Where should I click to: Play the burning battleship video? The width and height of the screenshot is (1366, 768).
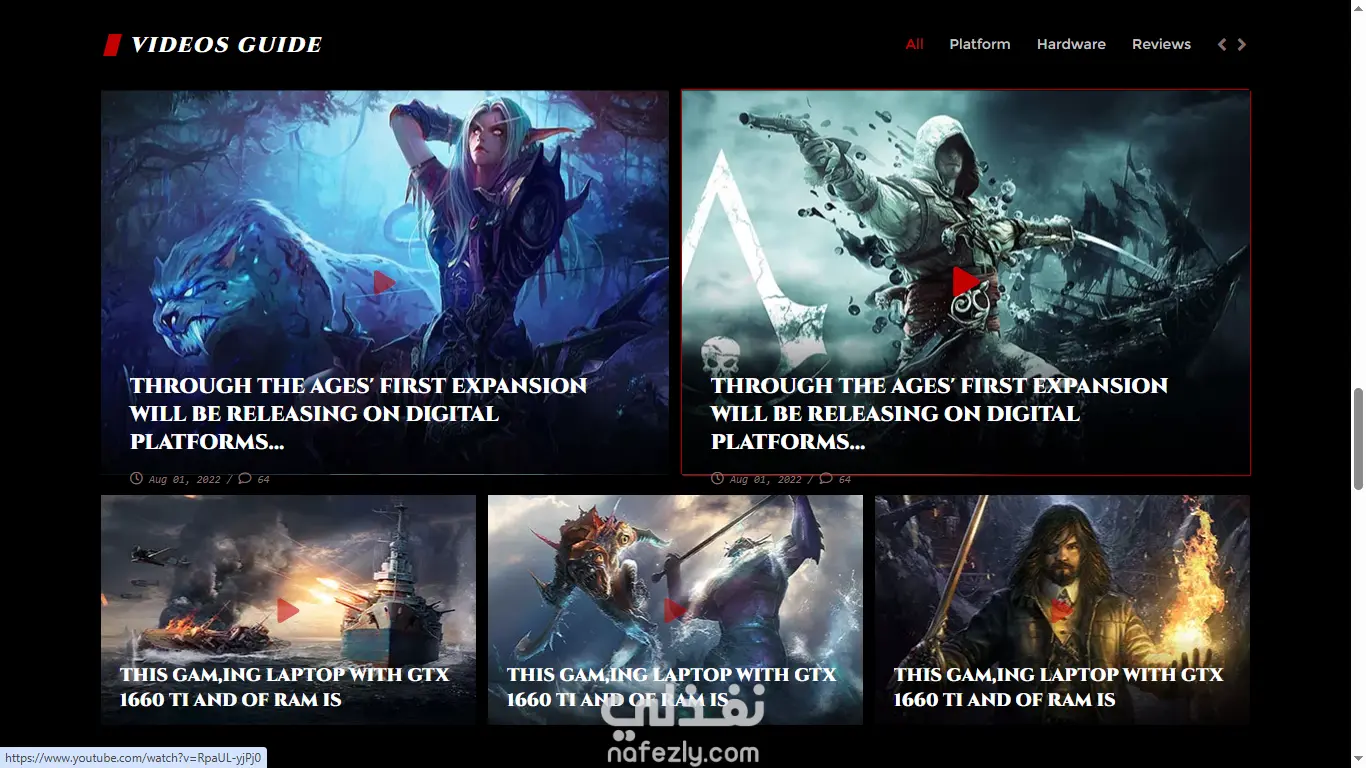pyautogui.click(x=288, y=610)
